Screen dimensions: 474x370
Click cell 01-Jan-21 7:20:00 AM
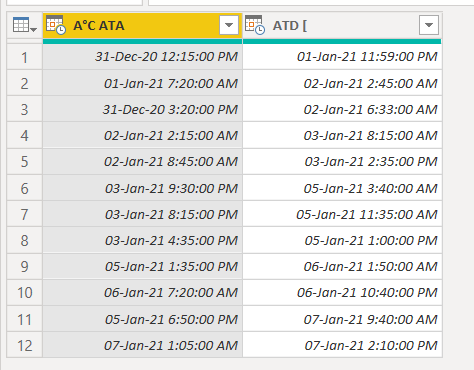point(142,83)
